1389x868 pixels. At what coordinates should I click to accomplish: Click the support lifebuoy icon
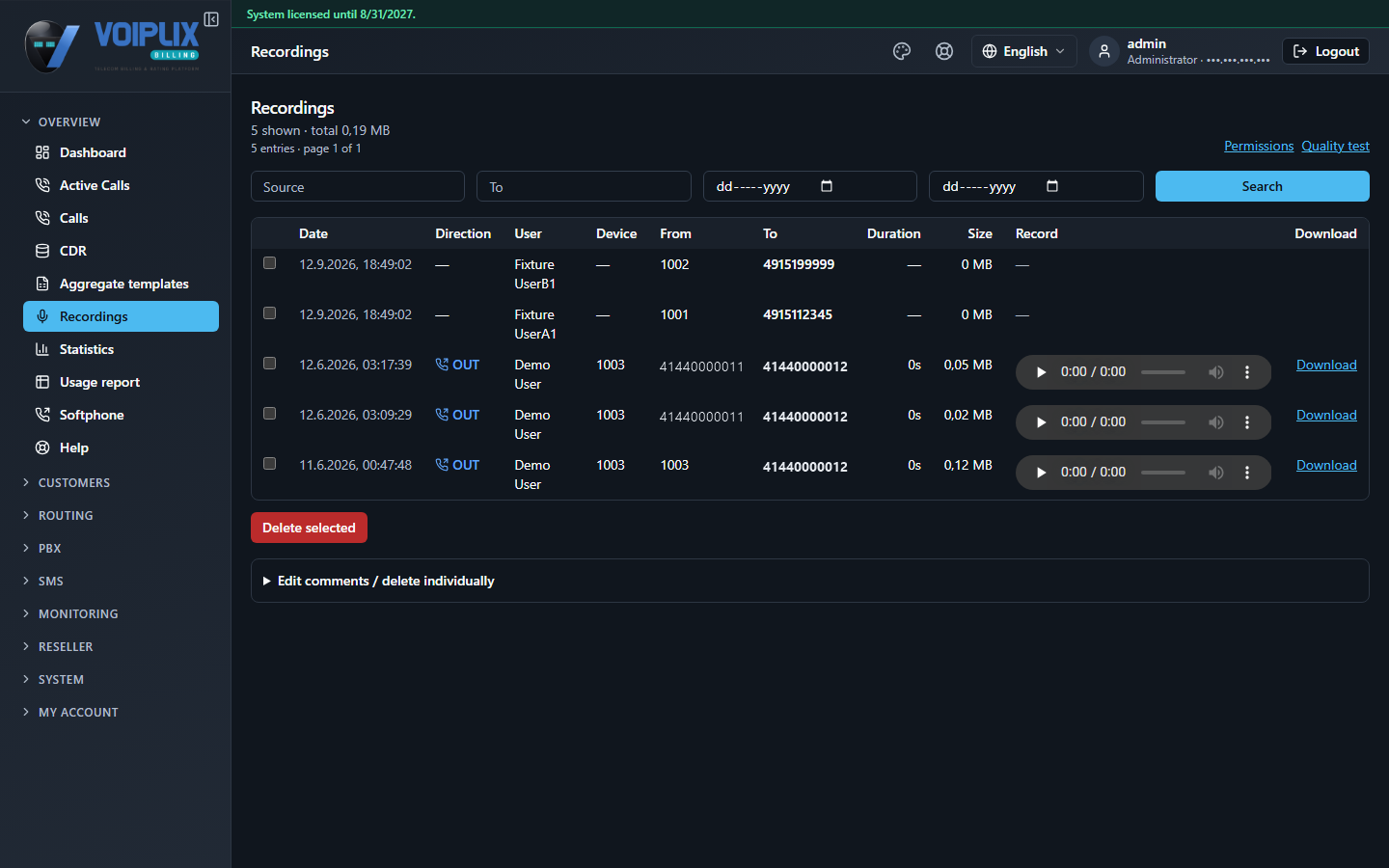pyautogui.click(x=944, y=51)
